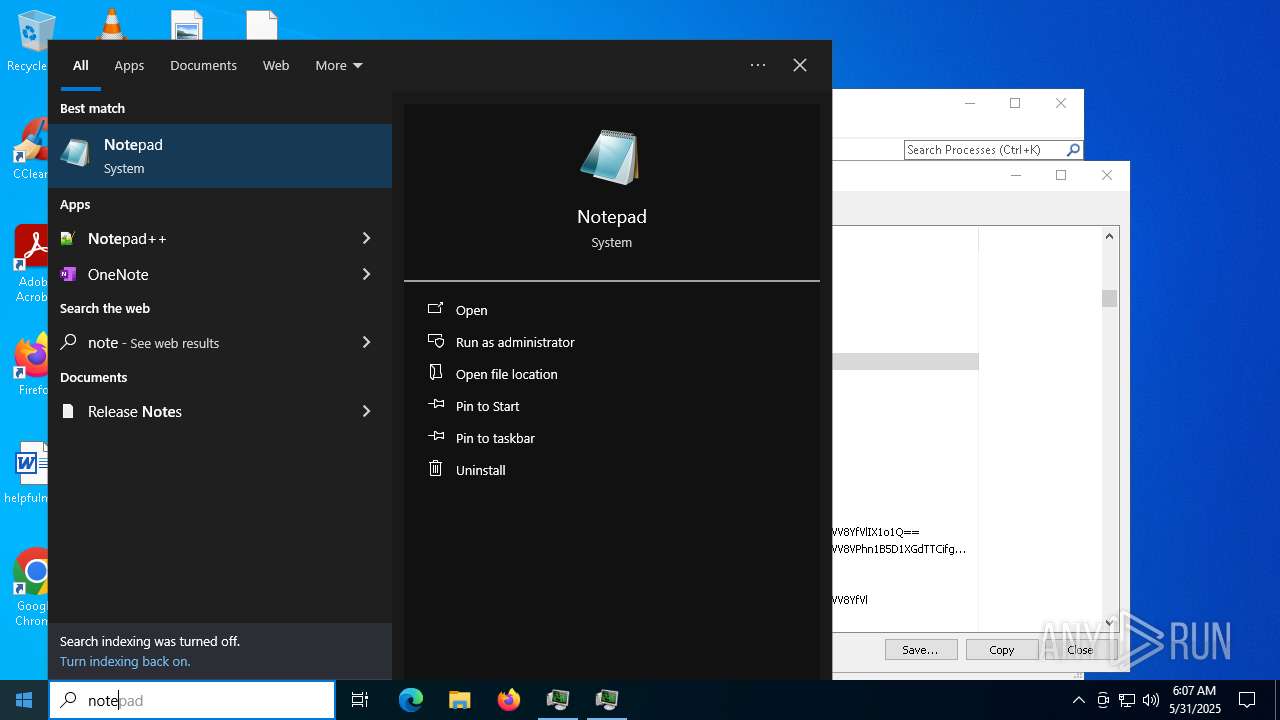Click the Run as administrator shield icon
This screenshot has width=1280, height=720.
coord(435,341)
